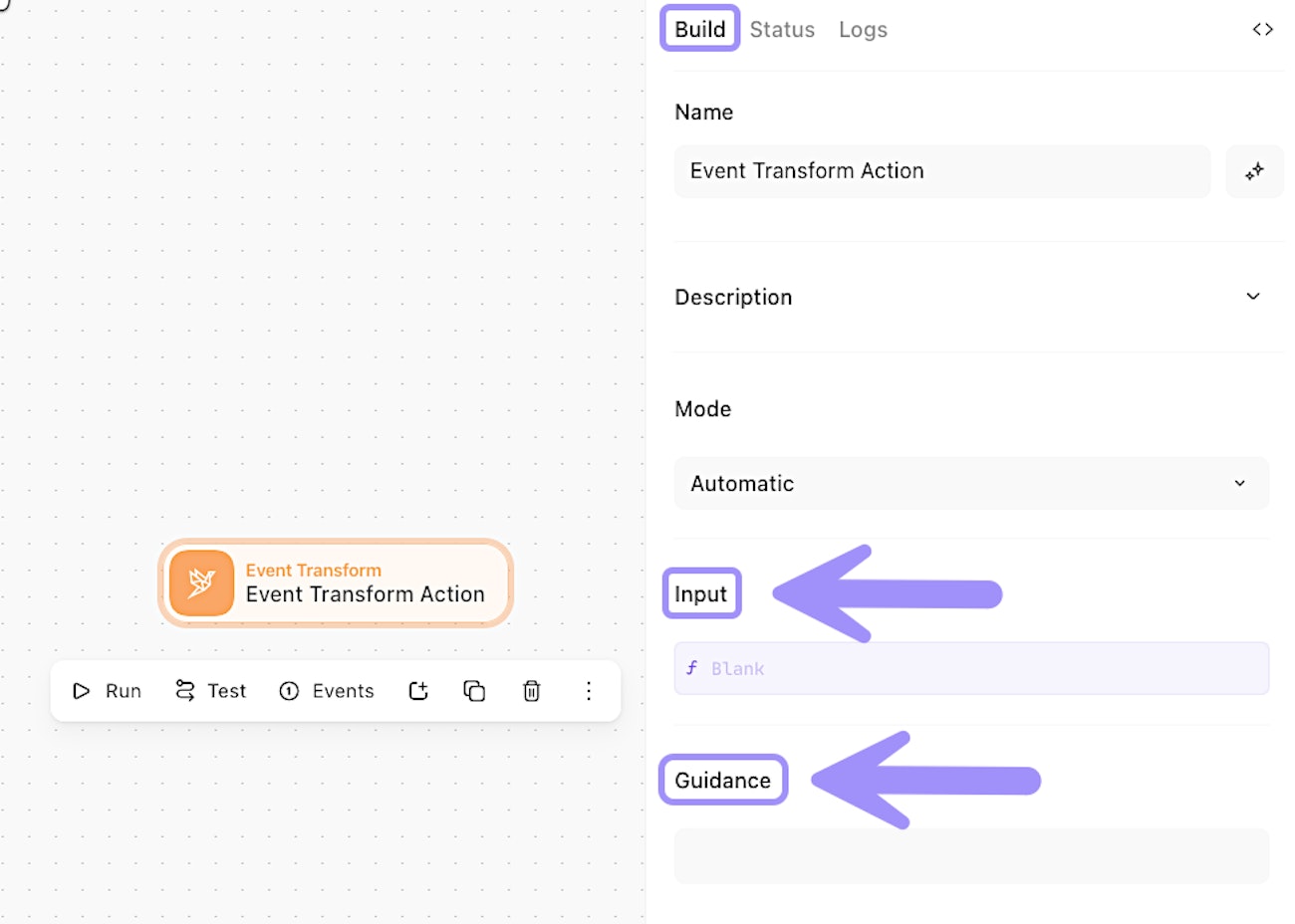Open the three-dot more options menu
Screen dimensions: 1295x924
(x=589, y=691)
